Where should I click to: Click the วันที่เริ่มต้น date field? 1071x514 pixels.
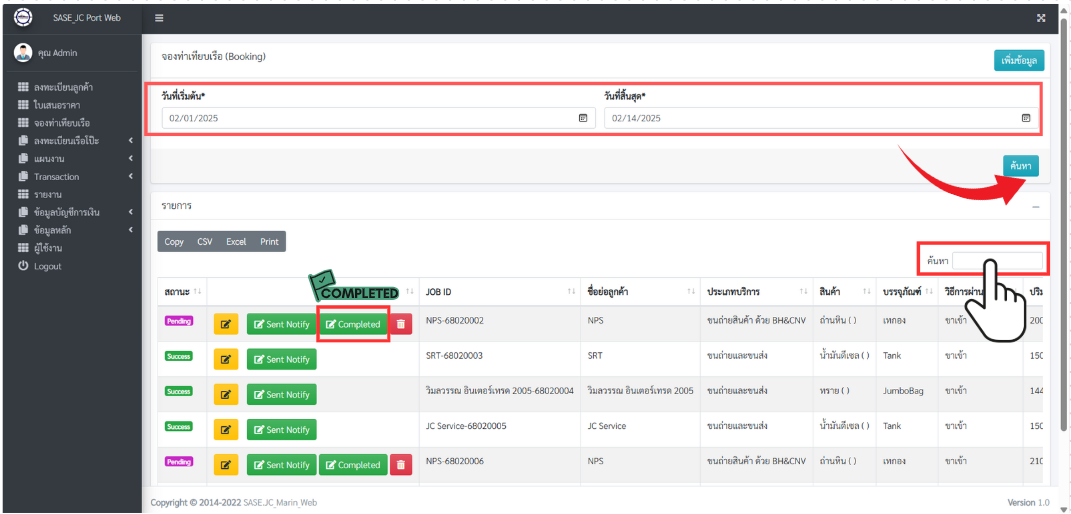[x=378, y=118]
